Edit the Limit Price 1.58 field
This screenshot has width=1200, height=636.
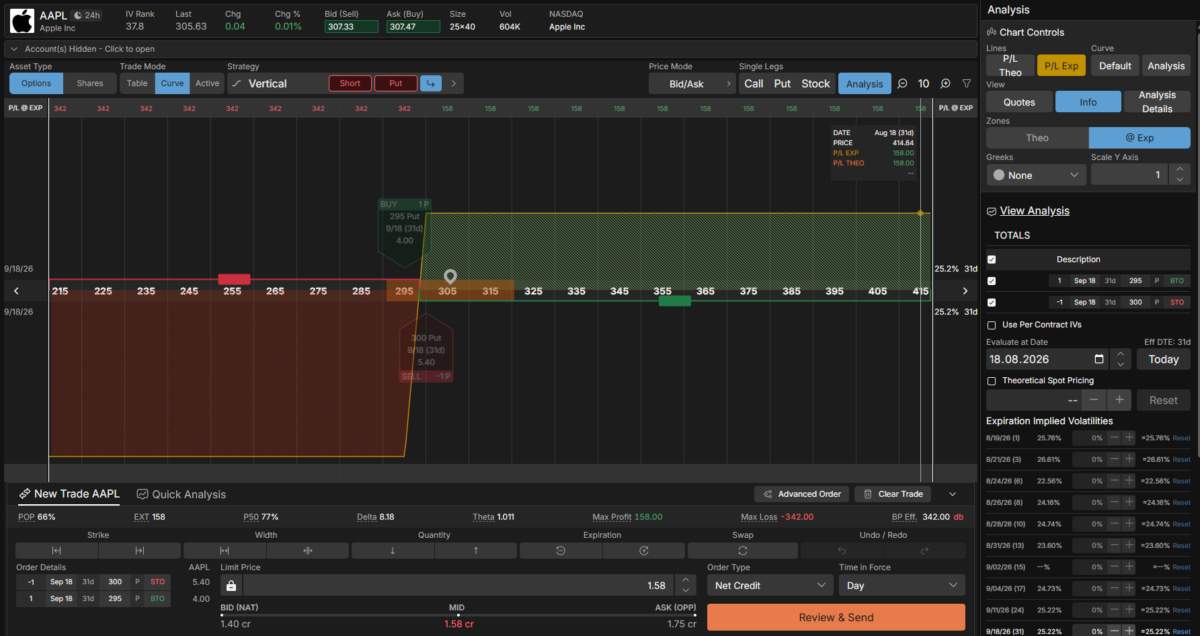457,586
